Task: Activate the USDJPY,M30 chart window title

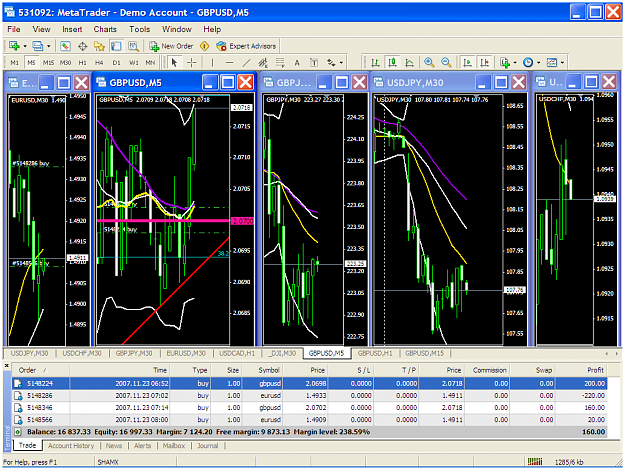Action: (415, 83)
